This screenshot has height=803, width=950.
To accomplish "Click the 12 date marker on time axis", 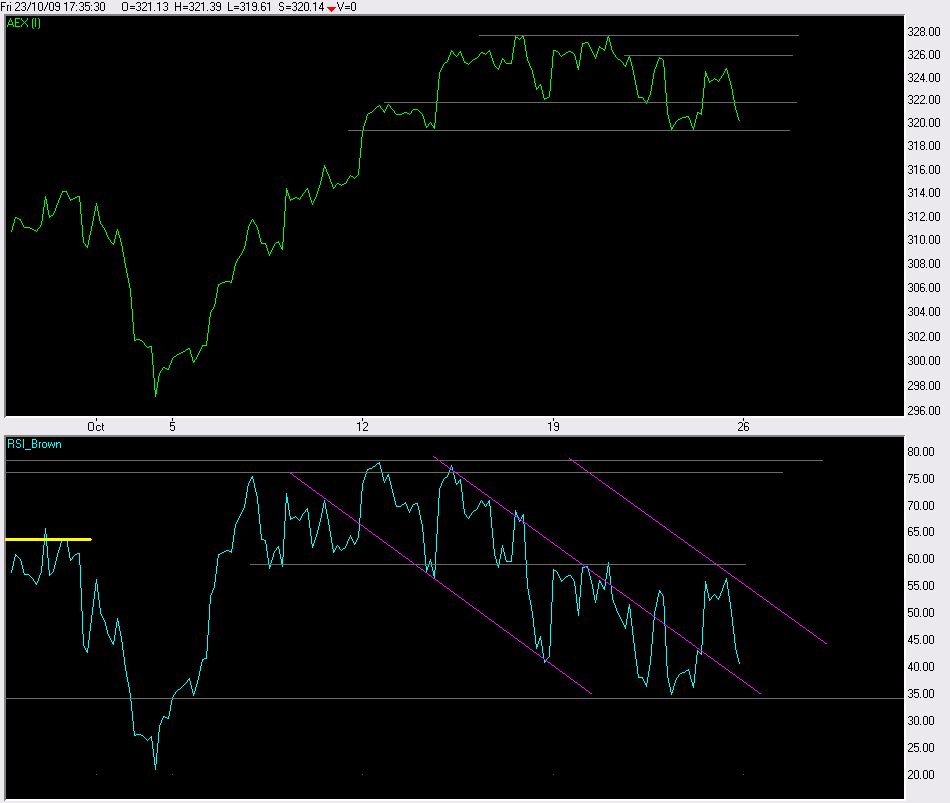I will [362, 426].
